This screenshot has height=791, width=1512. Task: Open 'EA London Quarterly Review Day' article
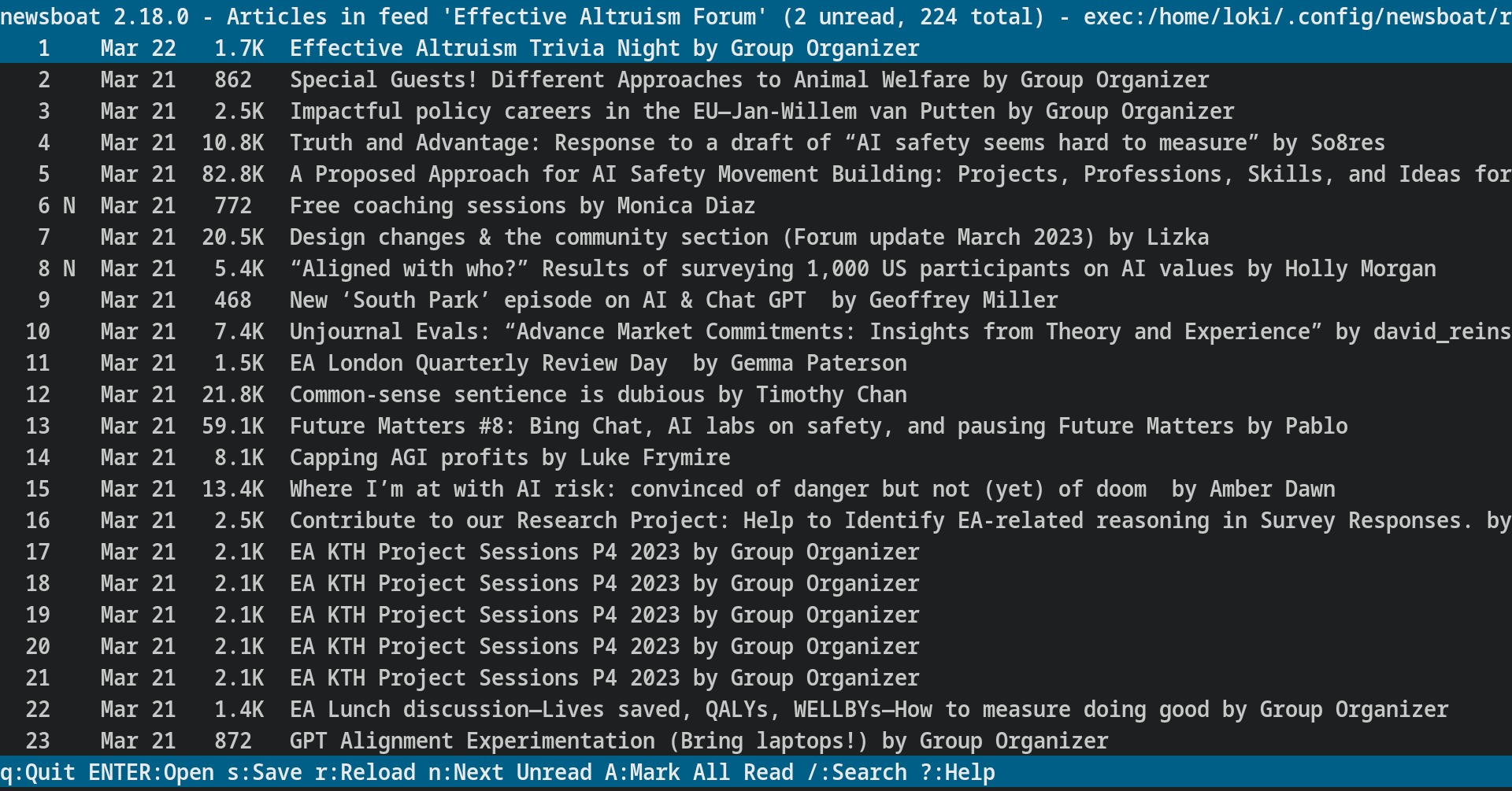click(598, 363)
